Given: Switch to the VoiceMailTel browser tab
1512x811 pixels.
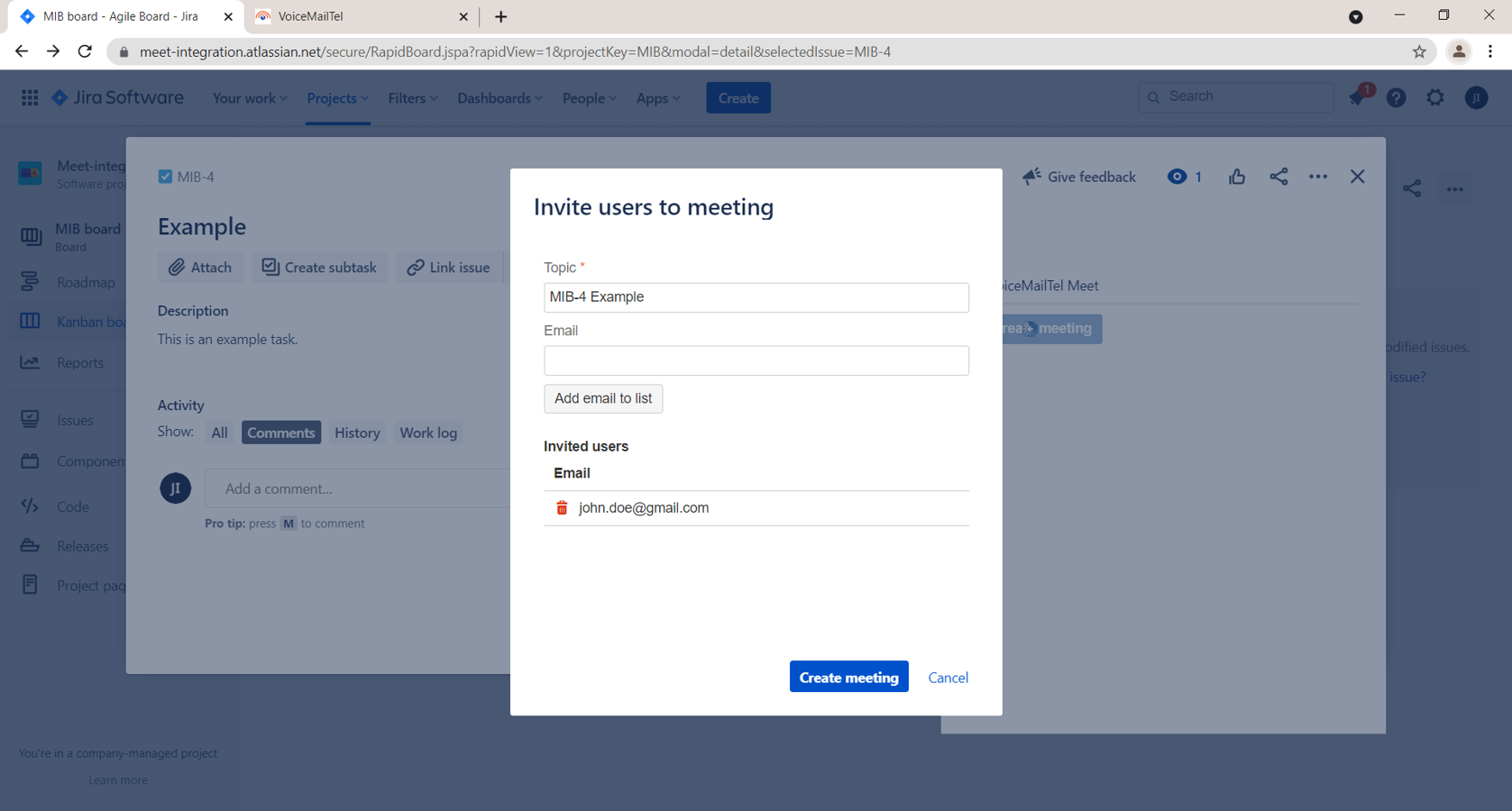Looking at the screenshot, I should (x=361, y=16).
